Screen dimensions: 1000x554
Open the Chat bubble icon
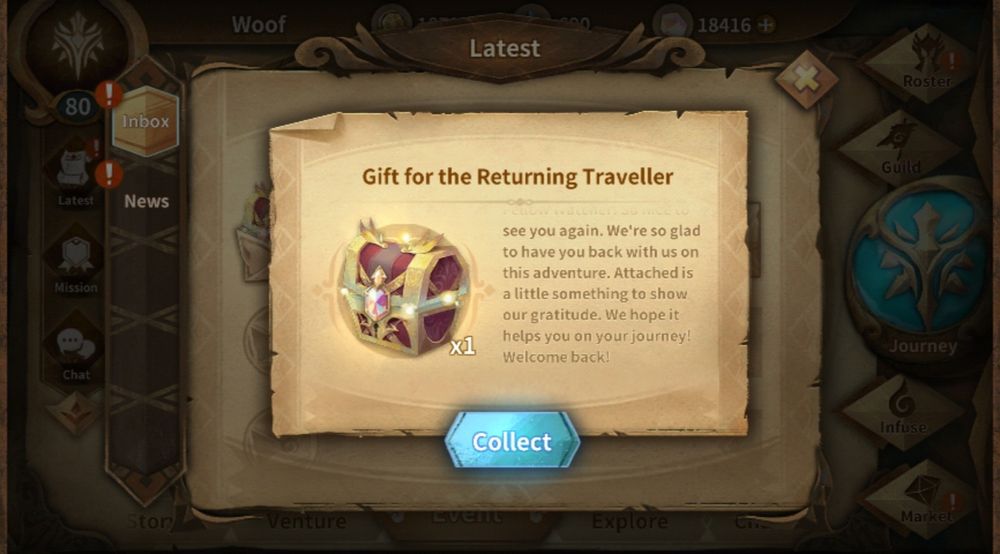[x=76, y=352]
